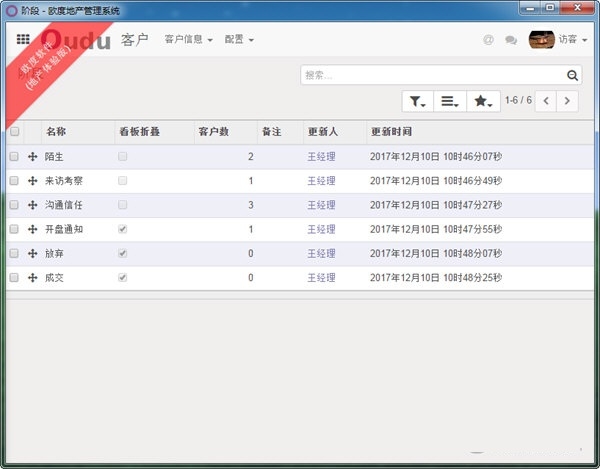Go to next page arrow
This screenshot has width=600, height=469.
tap(568, 101)
